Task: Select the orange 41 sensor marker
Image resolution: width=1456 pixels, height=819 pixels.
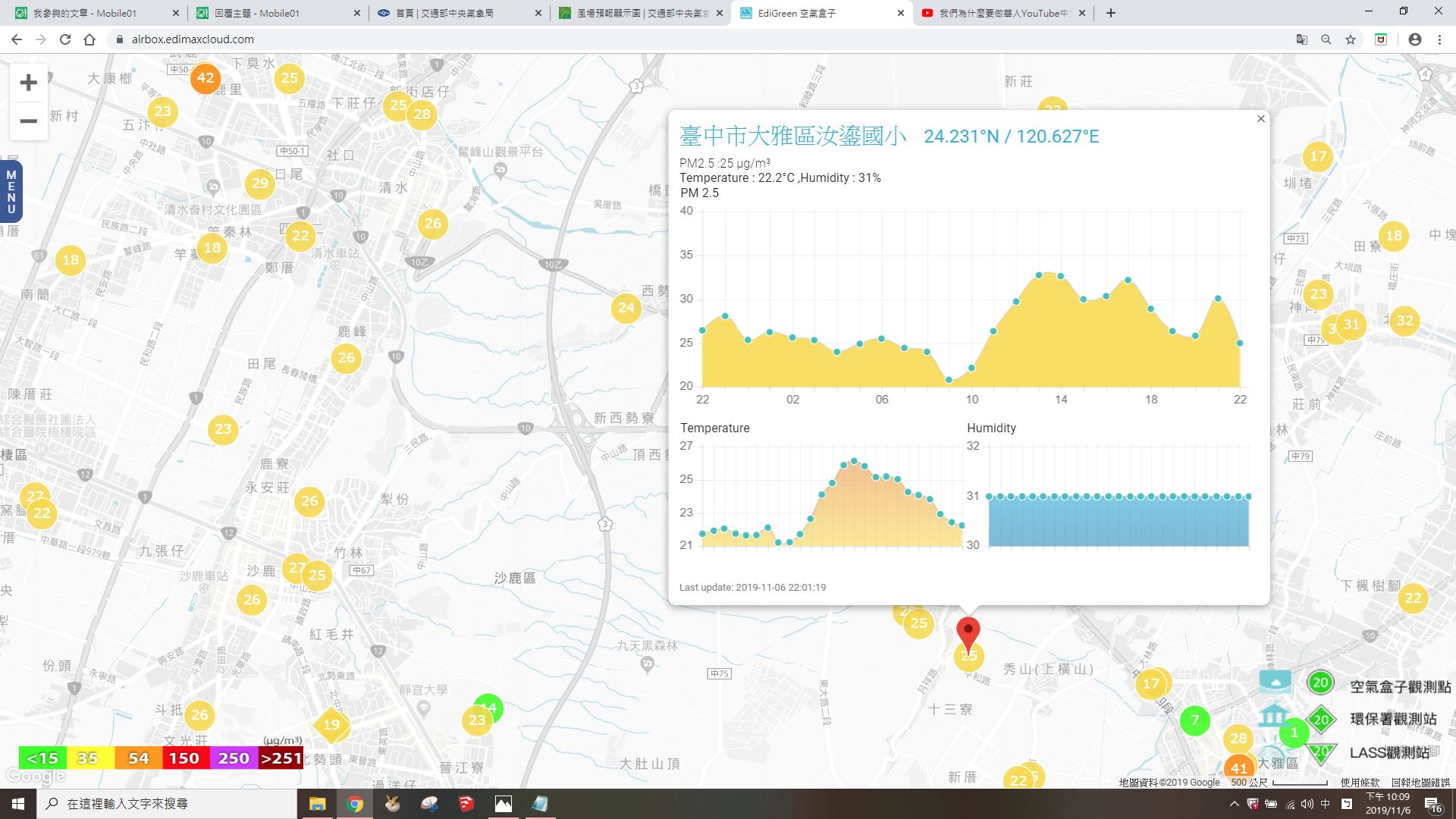Action: pyautogui.click(x=1238, y=768)
